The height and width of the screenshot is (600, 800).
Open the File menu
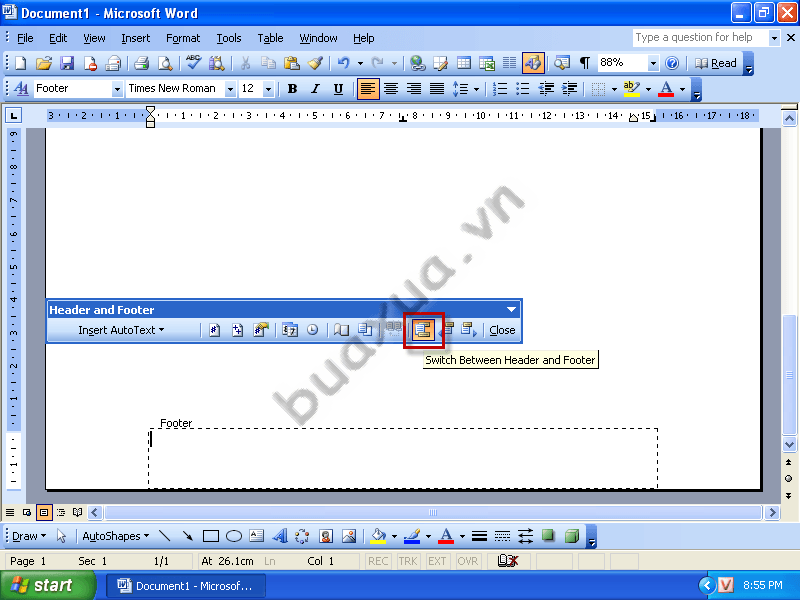25,38
